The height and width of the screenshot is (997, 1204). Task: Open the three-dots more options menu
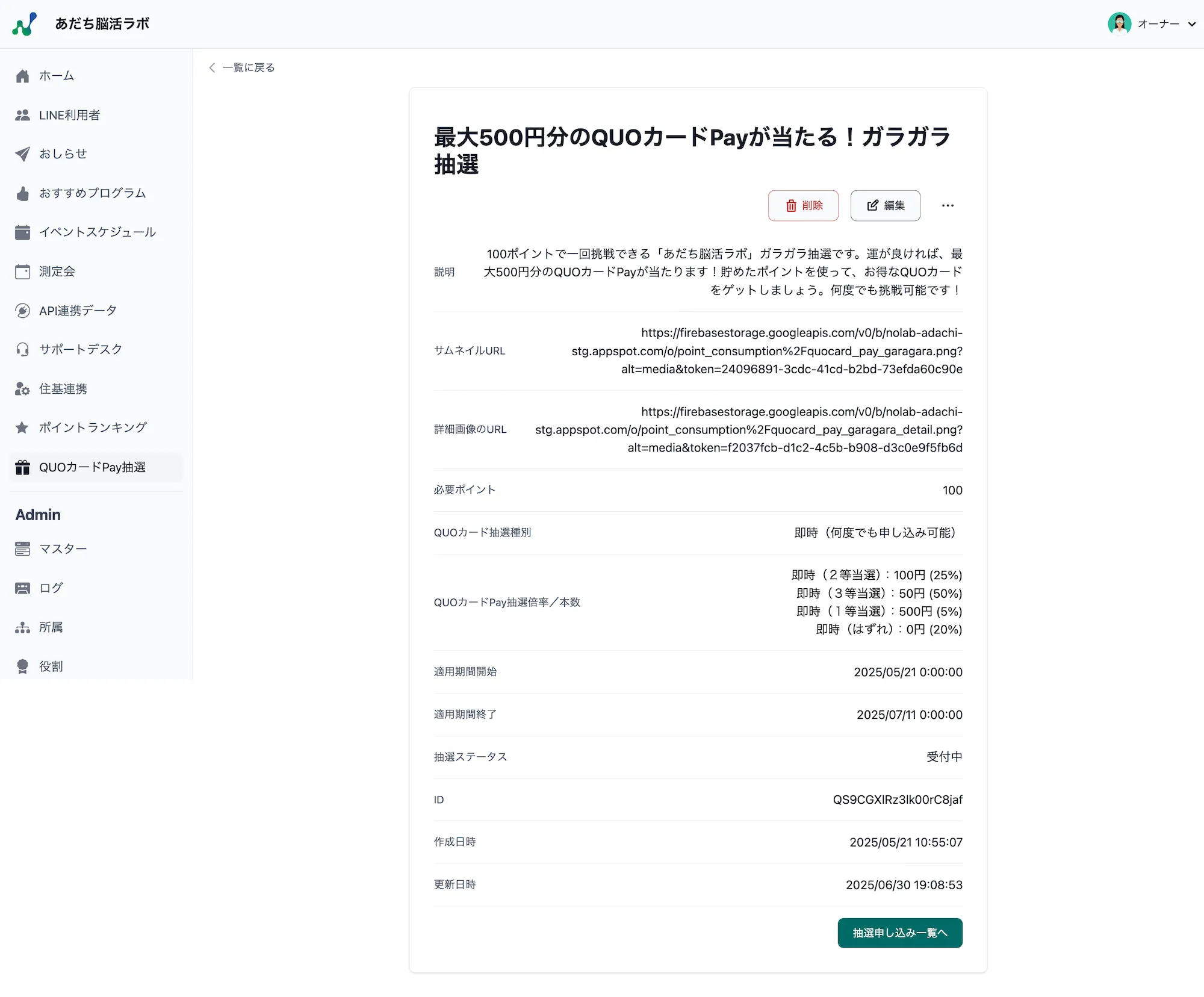coord(948,205)
